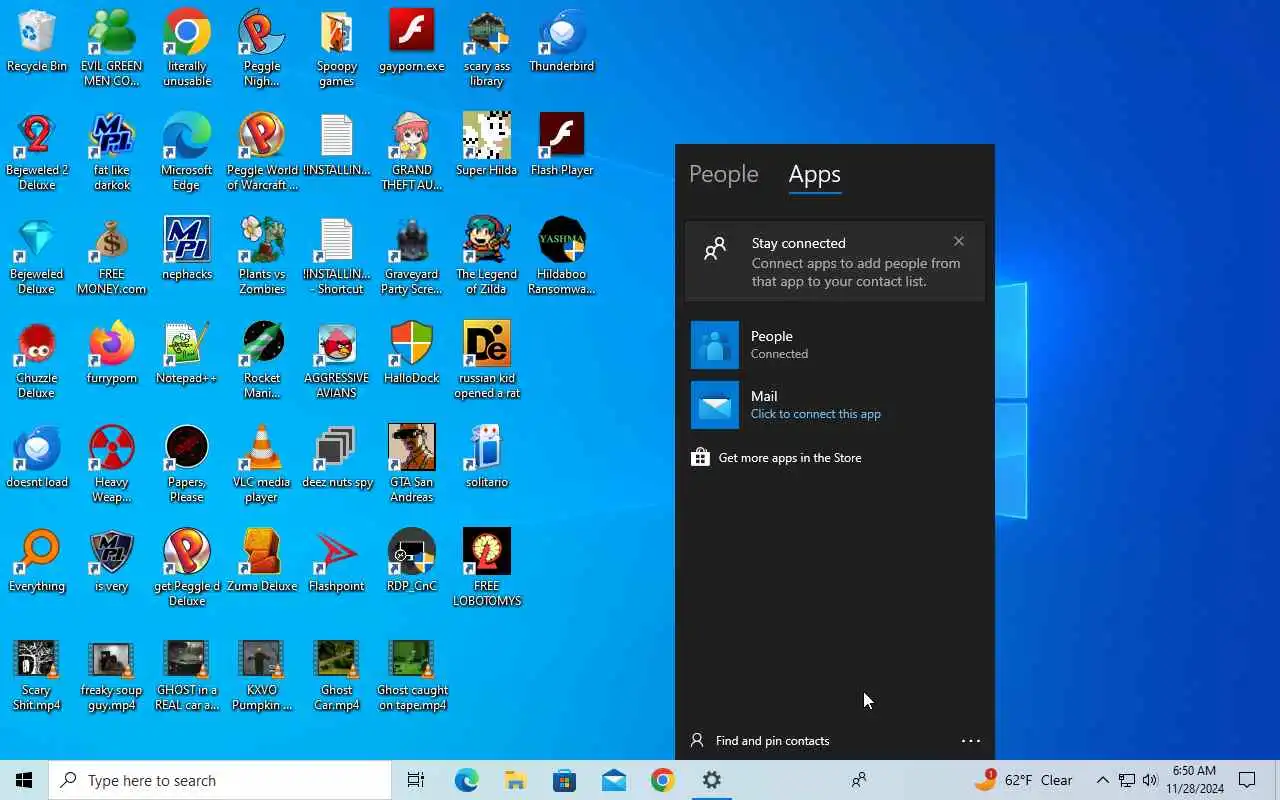Select the Super Hilda icon
This screenshot has height=800, width=1280.
[x=487, y=146]
